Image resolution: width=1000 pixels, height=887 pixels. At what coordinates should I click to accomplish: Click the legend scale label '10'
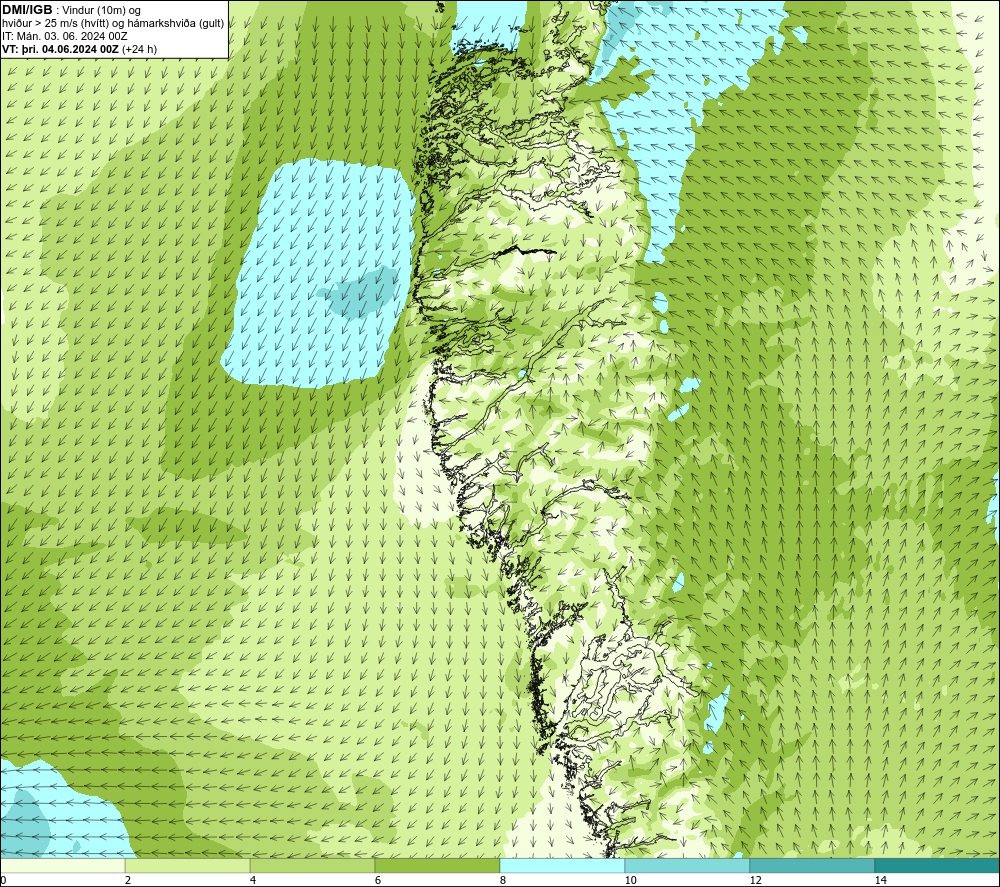click(630, 881)
